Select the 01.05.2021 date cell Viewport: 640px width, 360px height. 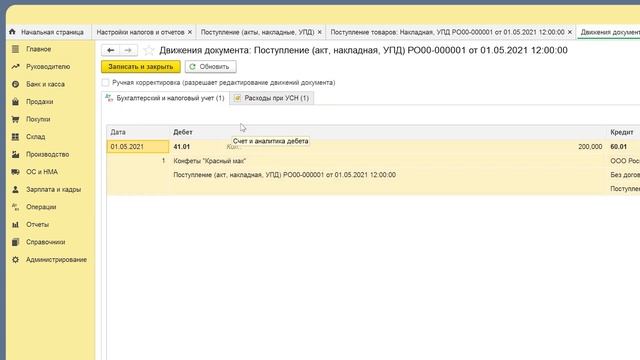click(x=138, y=147)
